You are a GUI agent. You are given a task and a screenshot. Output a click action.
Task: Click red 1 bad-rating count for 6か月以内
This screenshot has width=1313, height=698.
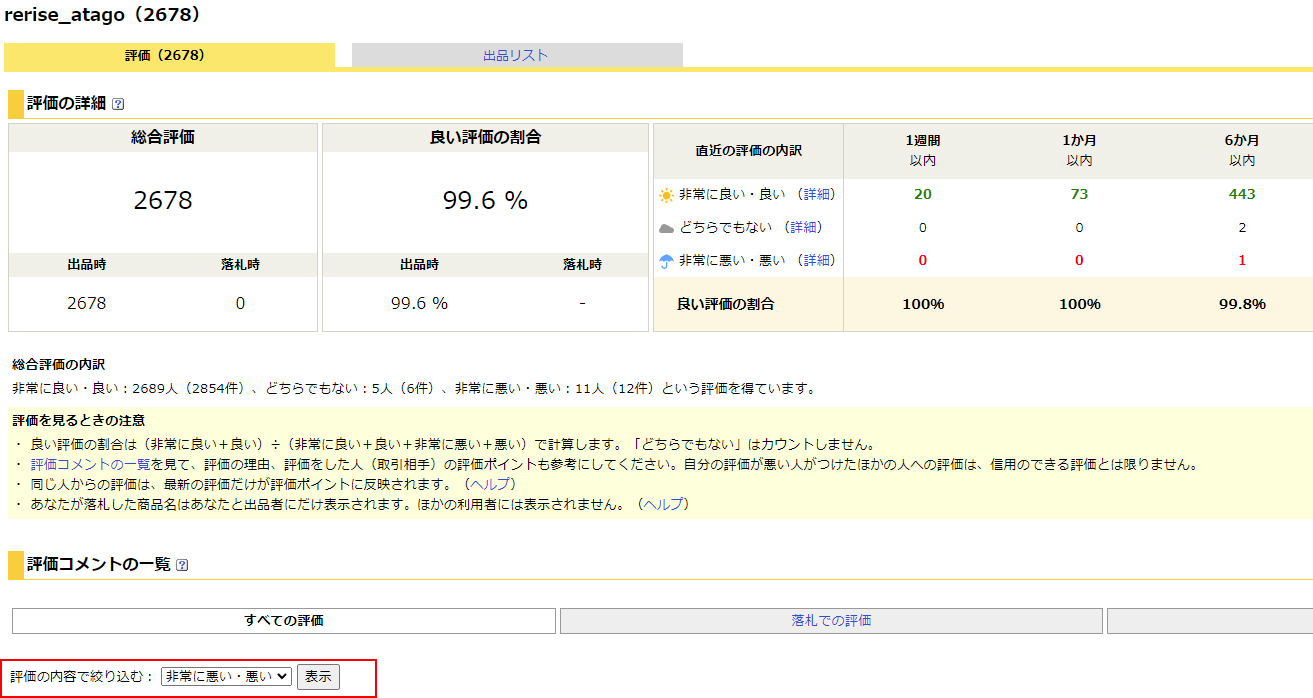pyautogui.click(x=1242, y=260)
